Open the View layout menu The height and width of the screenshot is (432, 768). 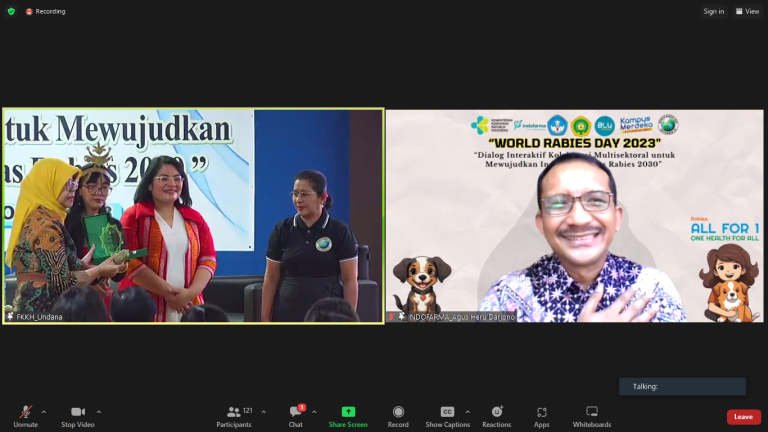(x=747, y=11)
